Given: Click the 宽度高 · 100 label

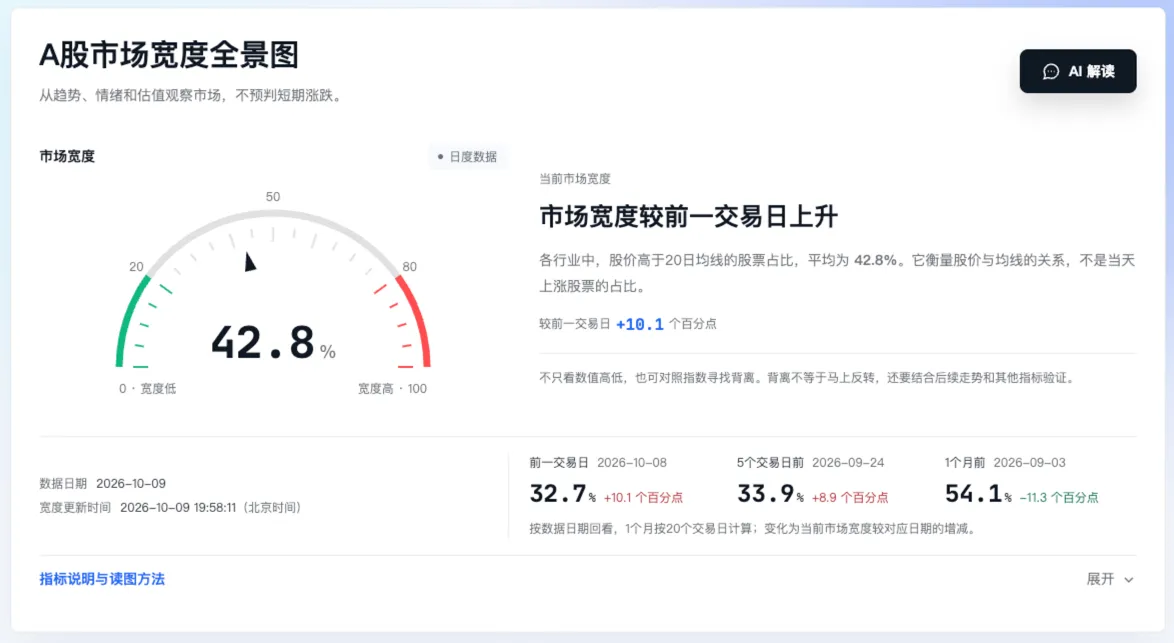Looking at the screenshot, I should tap(392, 388).
